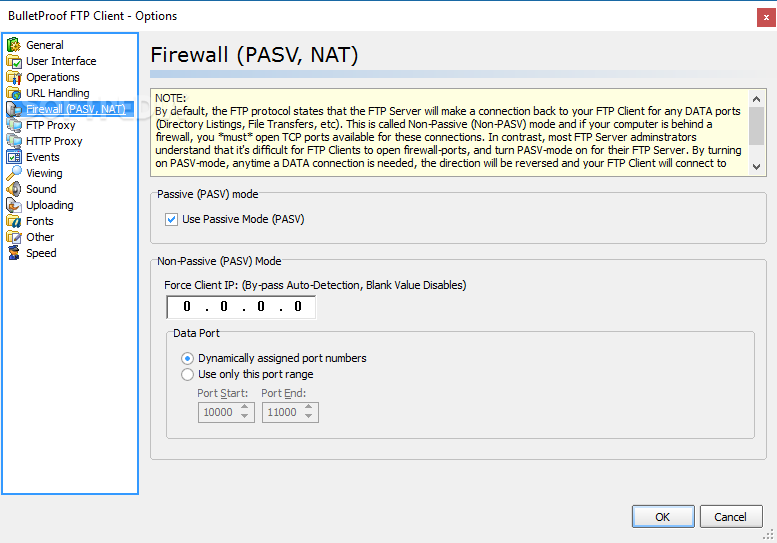777x543 pixels.
Task: Click the note scrollbar thumb
Action: [756, 126]
